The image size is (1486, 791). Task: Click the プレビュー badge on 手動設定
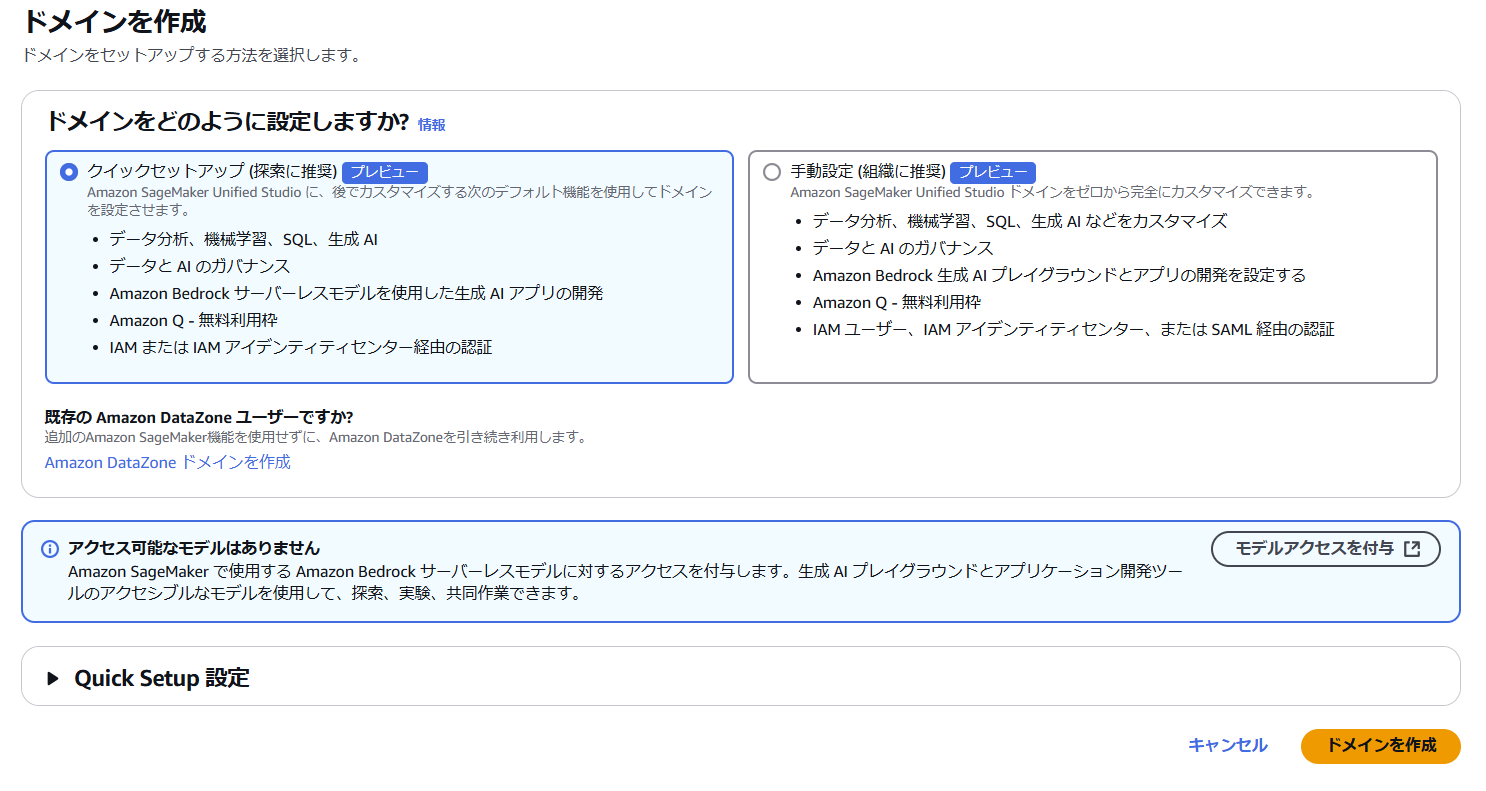coord(993,172)
